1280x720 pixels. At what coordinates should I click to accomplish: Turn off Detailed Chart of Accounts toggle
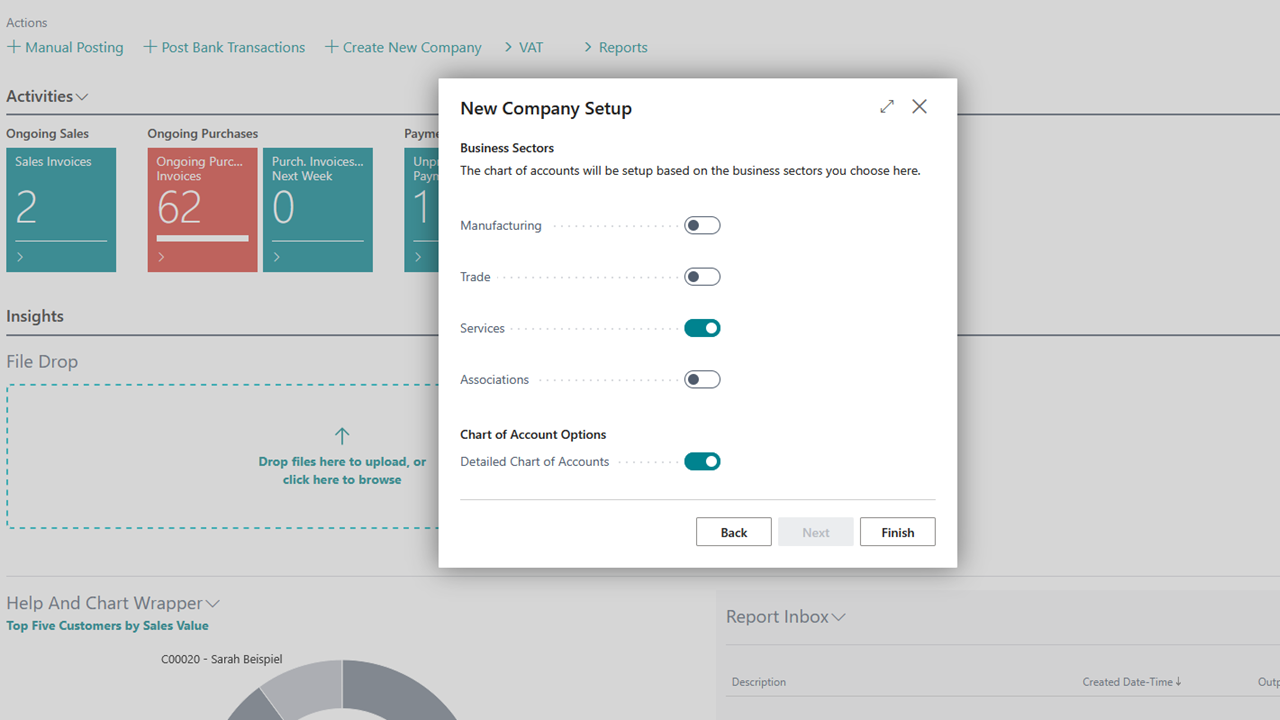[702, 461]
